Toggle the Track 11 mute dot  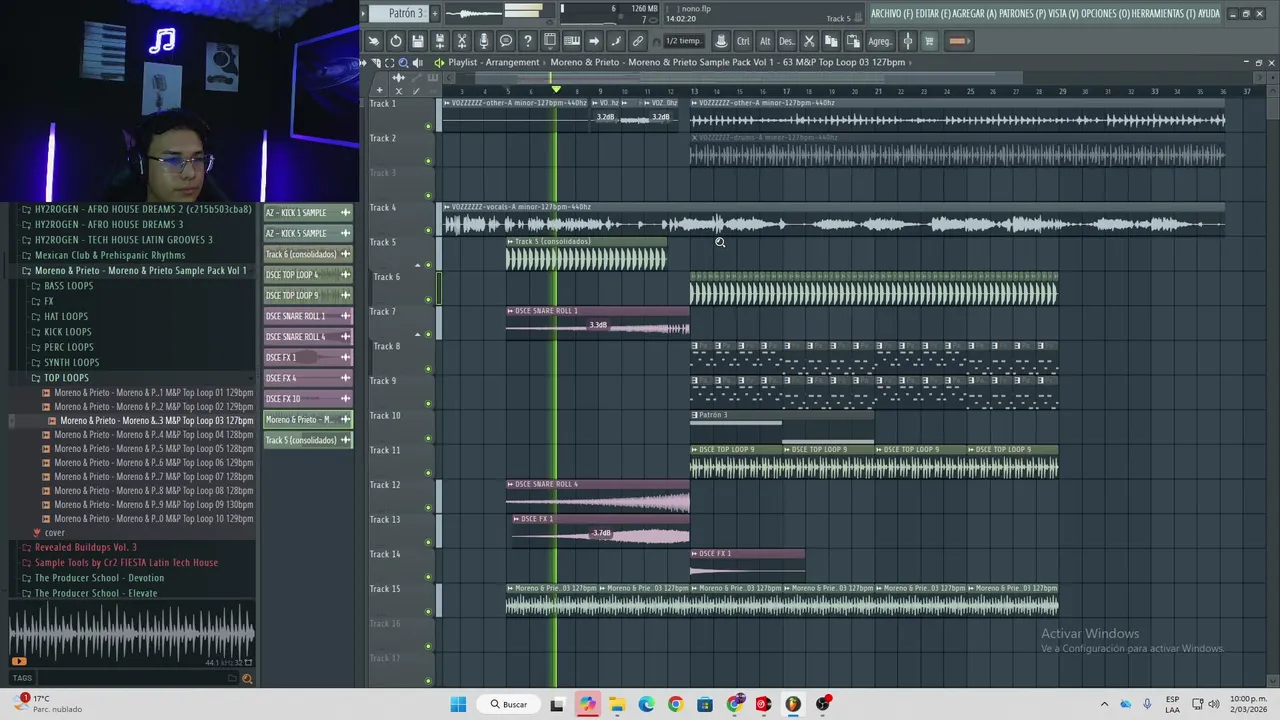click(429, 473)
